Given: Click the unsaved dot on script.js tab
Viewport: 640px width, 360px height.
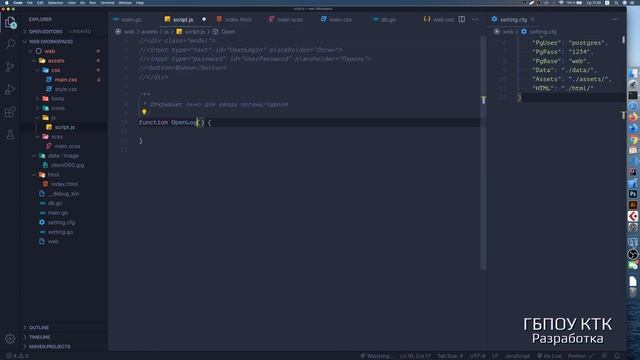Looking at the screenshot, I should (204, 19).
